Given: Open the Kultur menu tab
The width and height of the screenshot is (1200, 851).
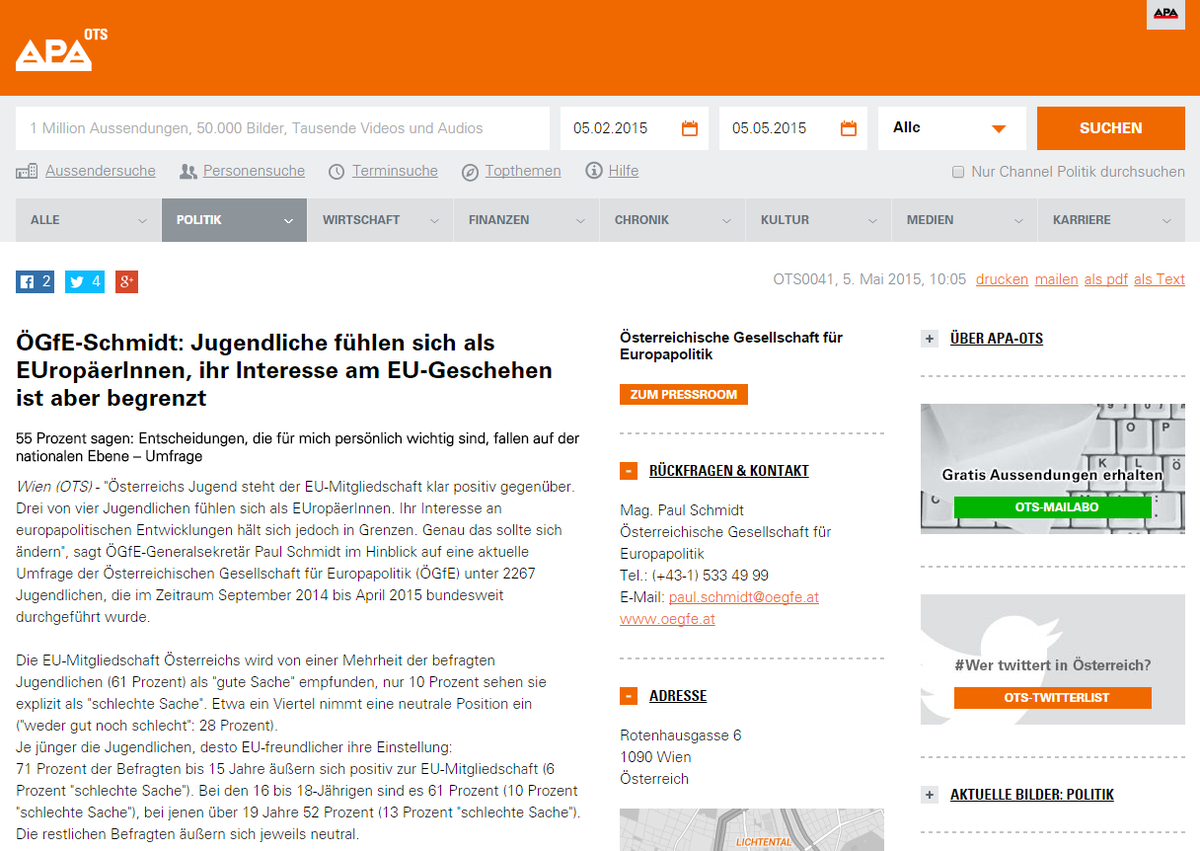Looking at the screenshot, I should click(818, 220).
